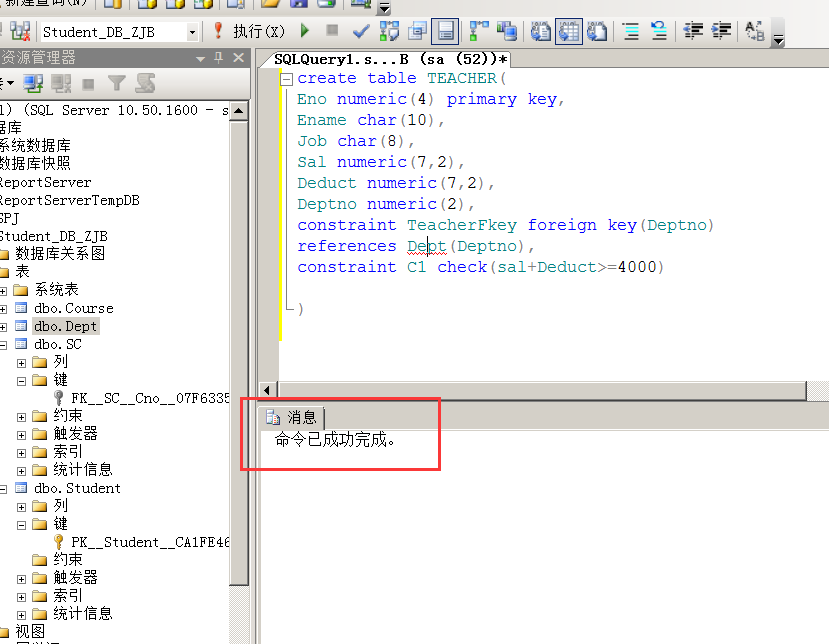Open the SQL toolbar overflow options arrow

tap(778, 39)
